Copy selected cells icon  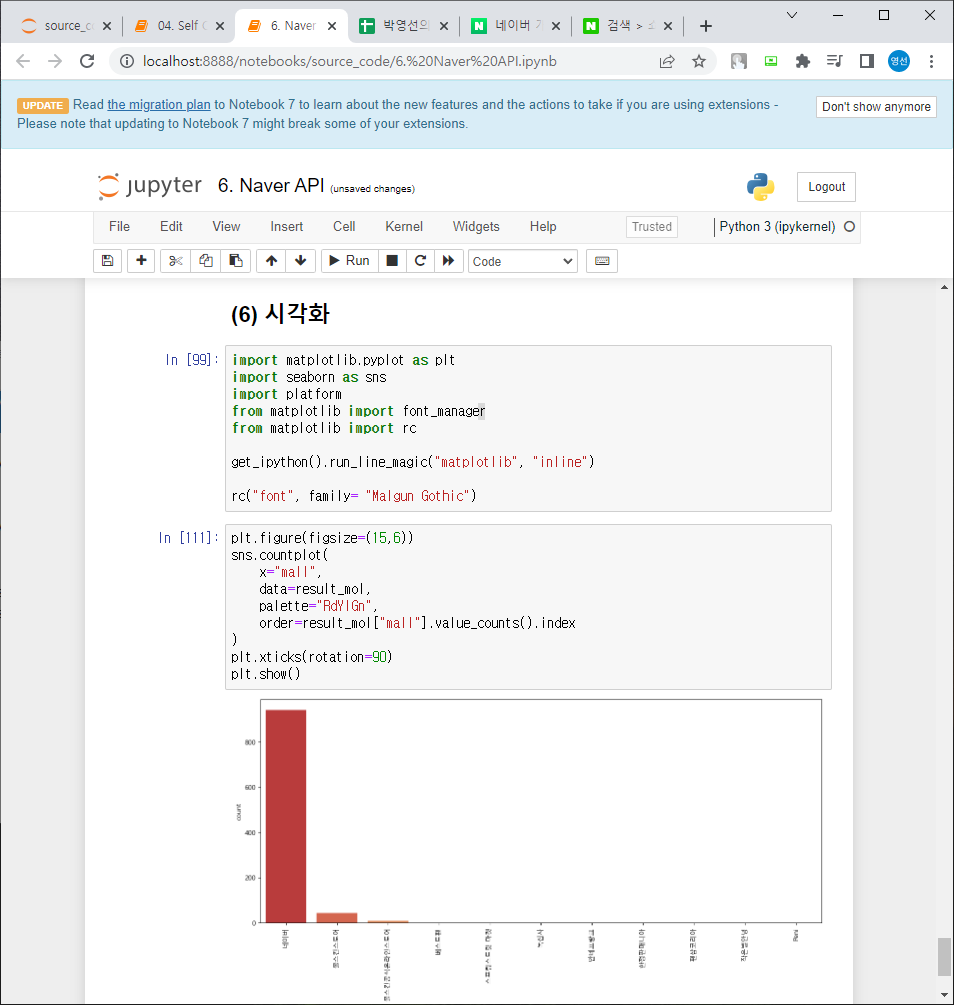pos(206,261)
